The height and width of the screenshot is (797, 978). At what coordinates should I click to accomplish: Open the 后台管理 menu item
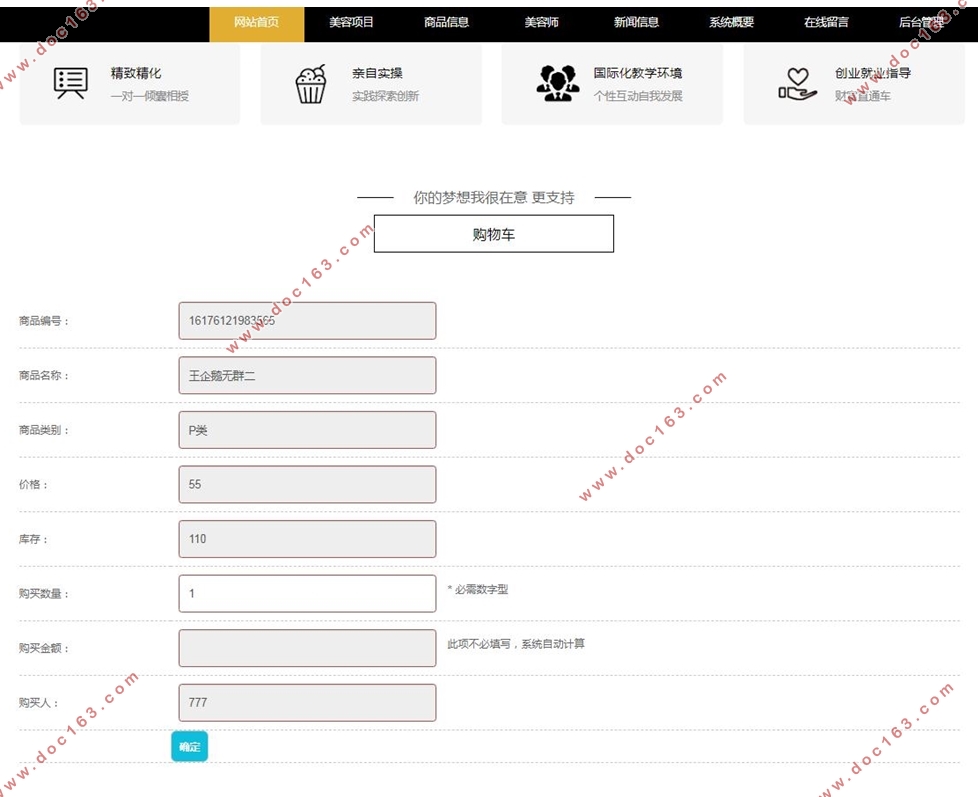tap(921, 22)
